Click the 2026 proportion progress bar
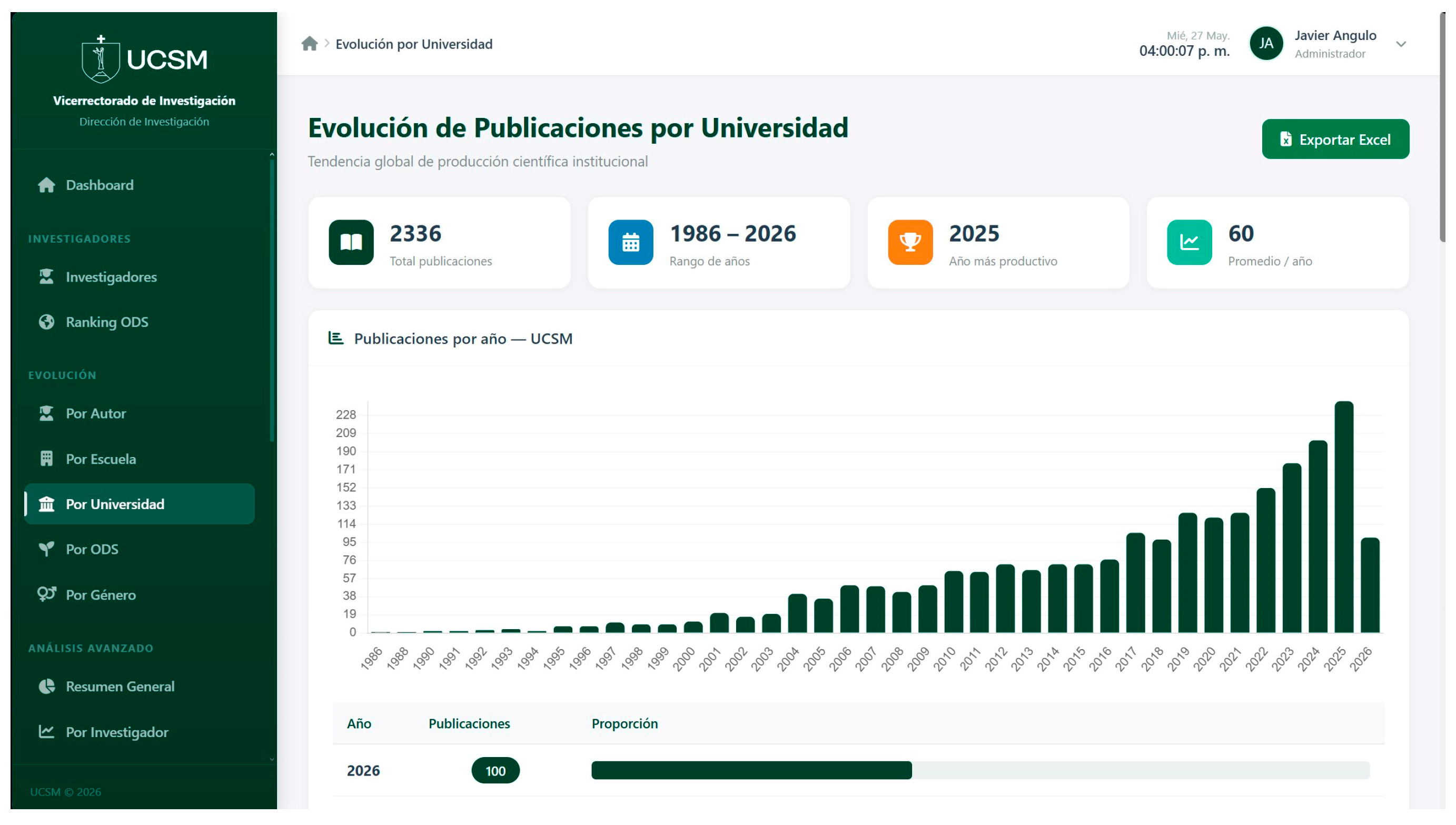 point(980,771)
